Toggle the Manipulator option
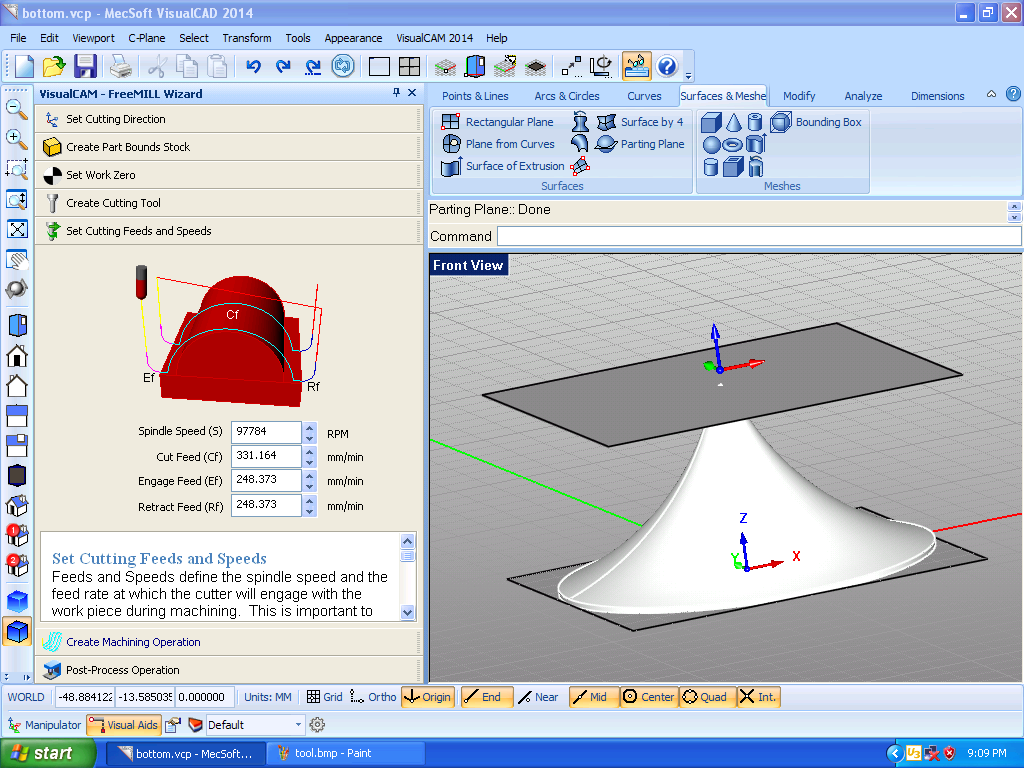 point(44,724)
